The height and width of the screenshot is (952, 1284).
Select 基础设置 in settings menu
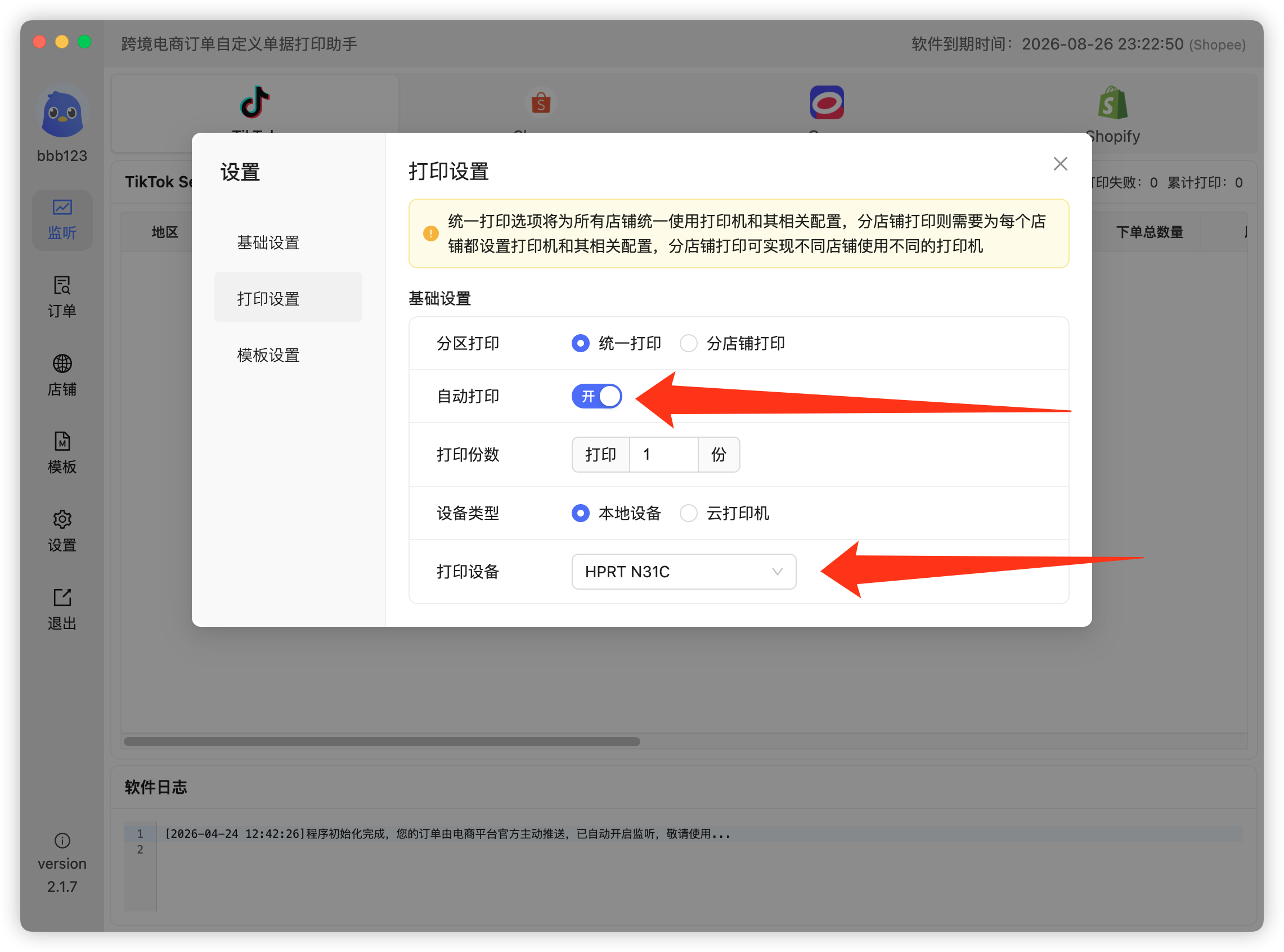click(288, 243)
